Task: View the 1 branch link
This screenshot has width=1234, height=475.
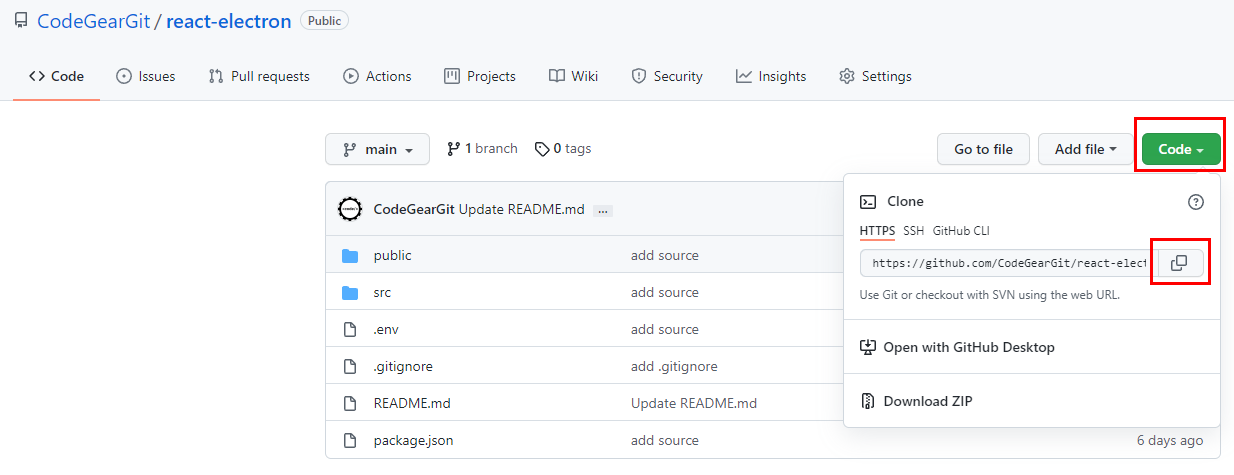Action: point(482,148)
